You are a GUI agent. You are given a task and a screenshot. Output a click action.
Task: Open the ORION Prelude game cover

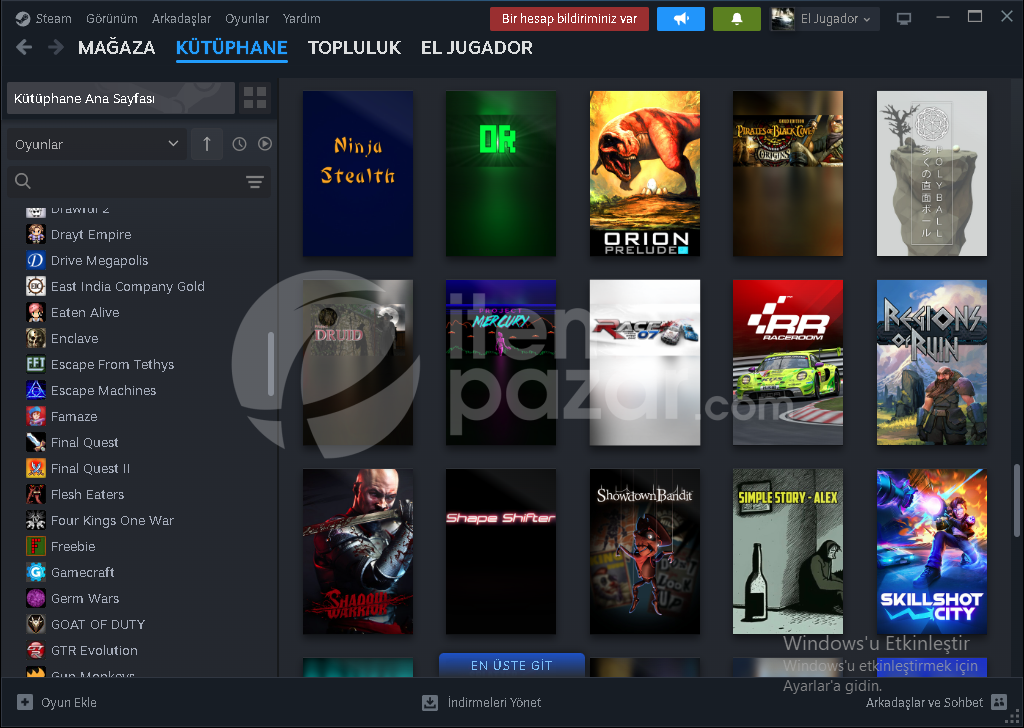tap(645, 174)
